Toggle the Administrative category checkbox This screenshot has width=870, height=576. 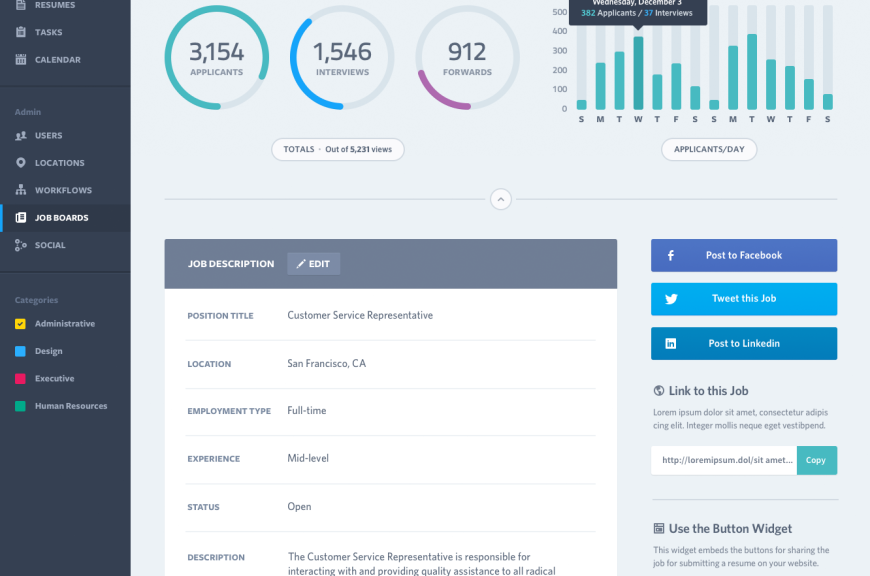pos(20,324)
